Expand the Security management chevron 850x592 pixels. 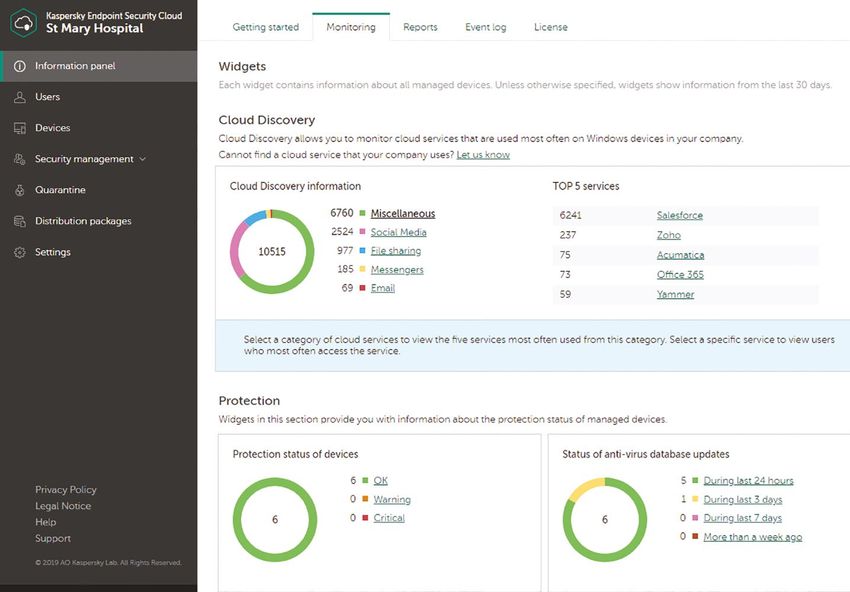point(143,159)
